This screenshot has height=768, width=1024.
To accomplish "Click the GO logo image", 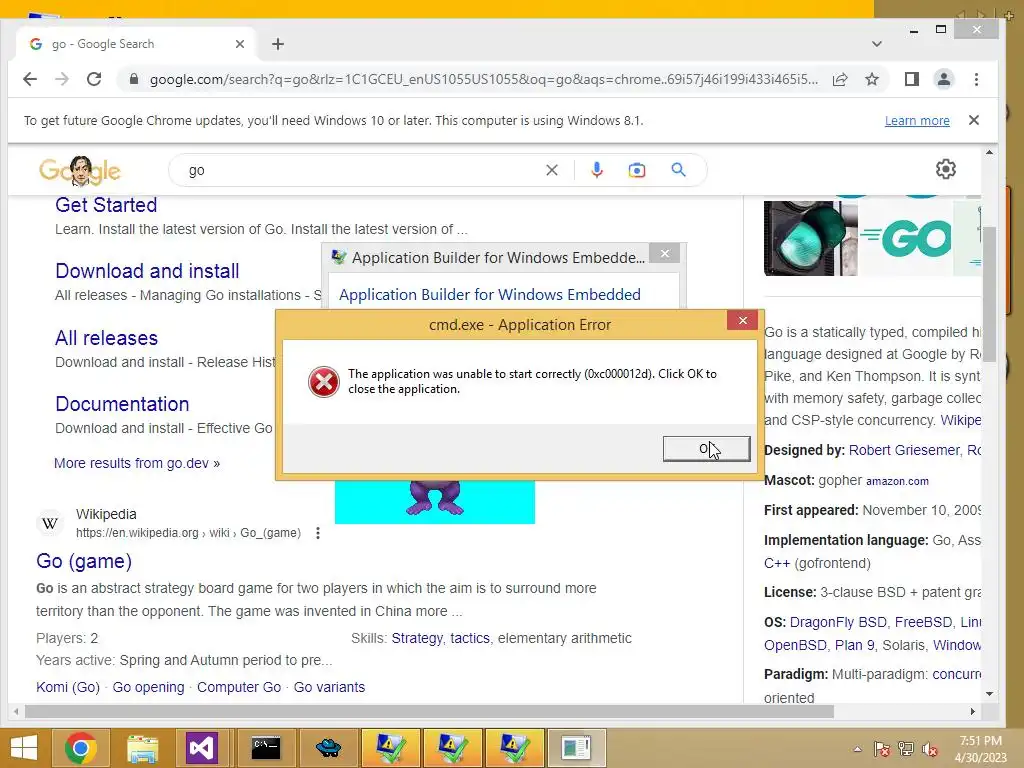I will 905,238.
